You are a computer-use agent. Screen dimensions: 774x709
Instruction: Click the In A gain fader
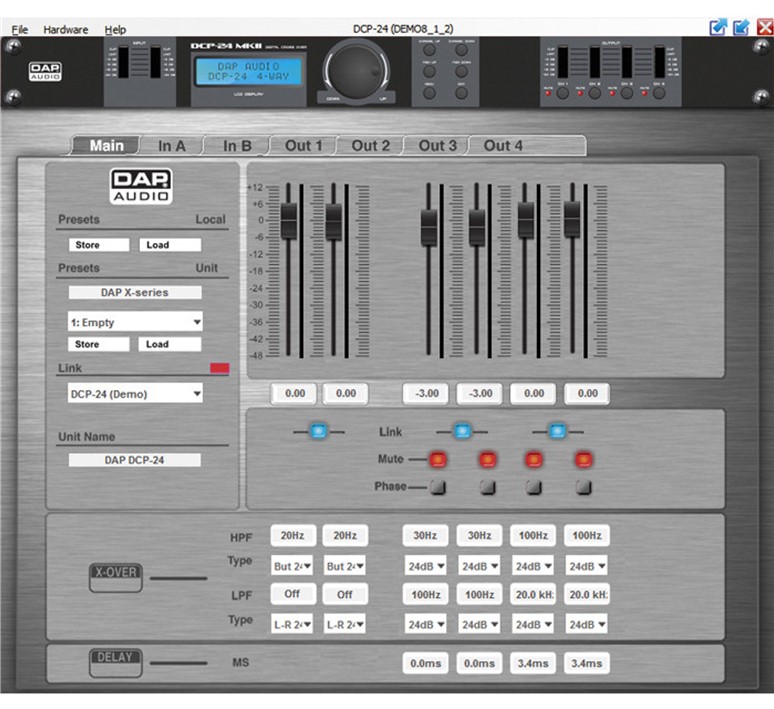pos(289,220)
